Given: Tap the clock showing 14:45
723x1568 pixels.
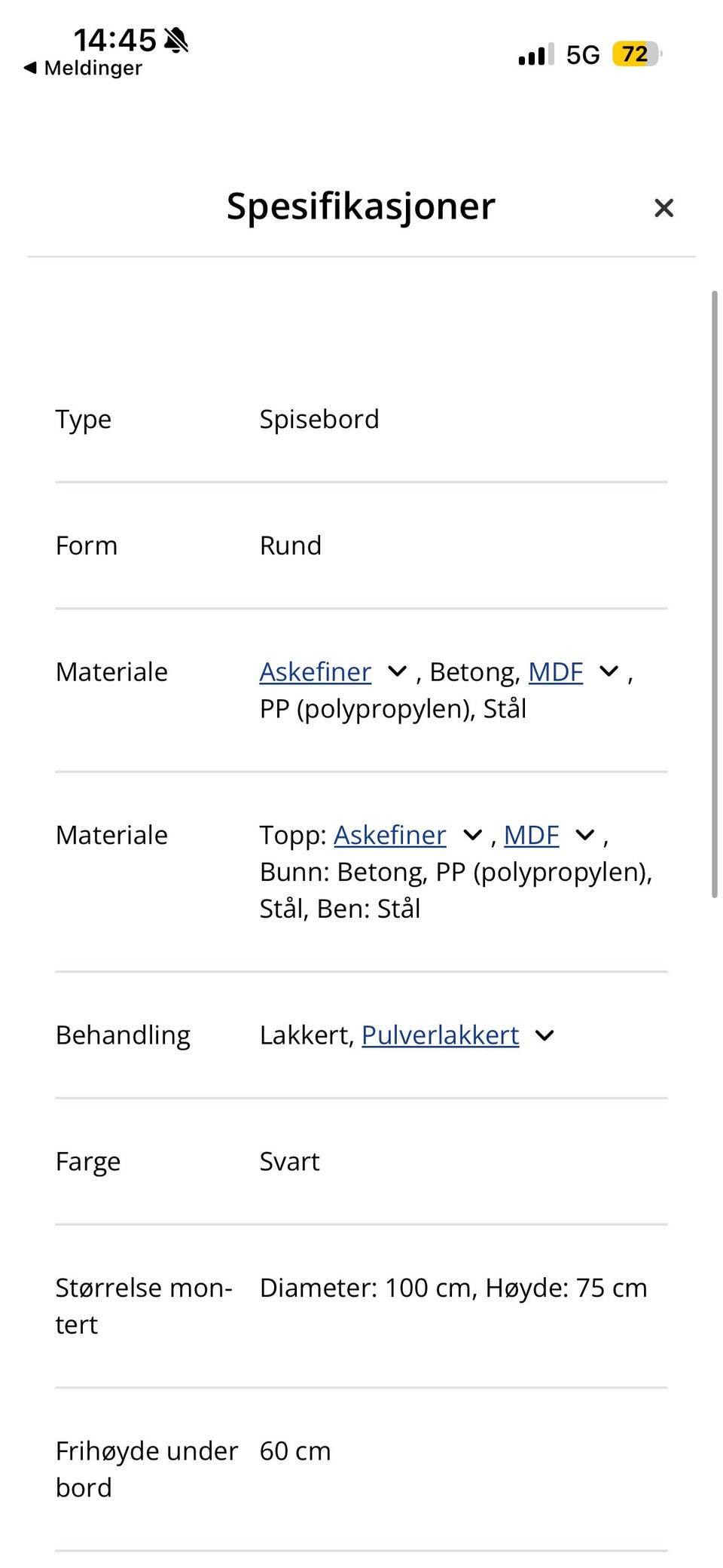Looking at the screenshot, I should (114, 39).
